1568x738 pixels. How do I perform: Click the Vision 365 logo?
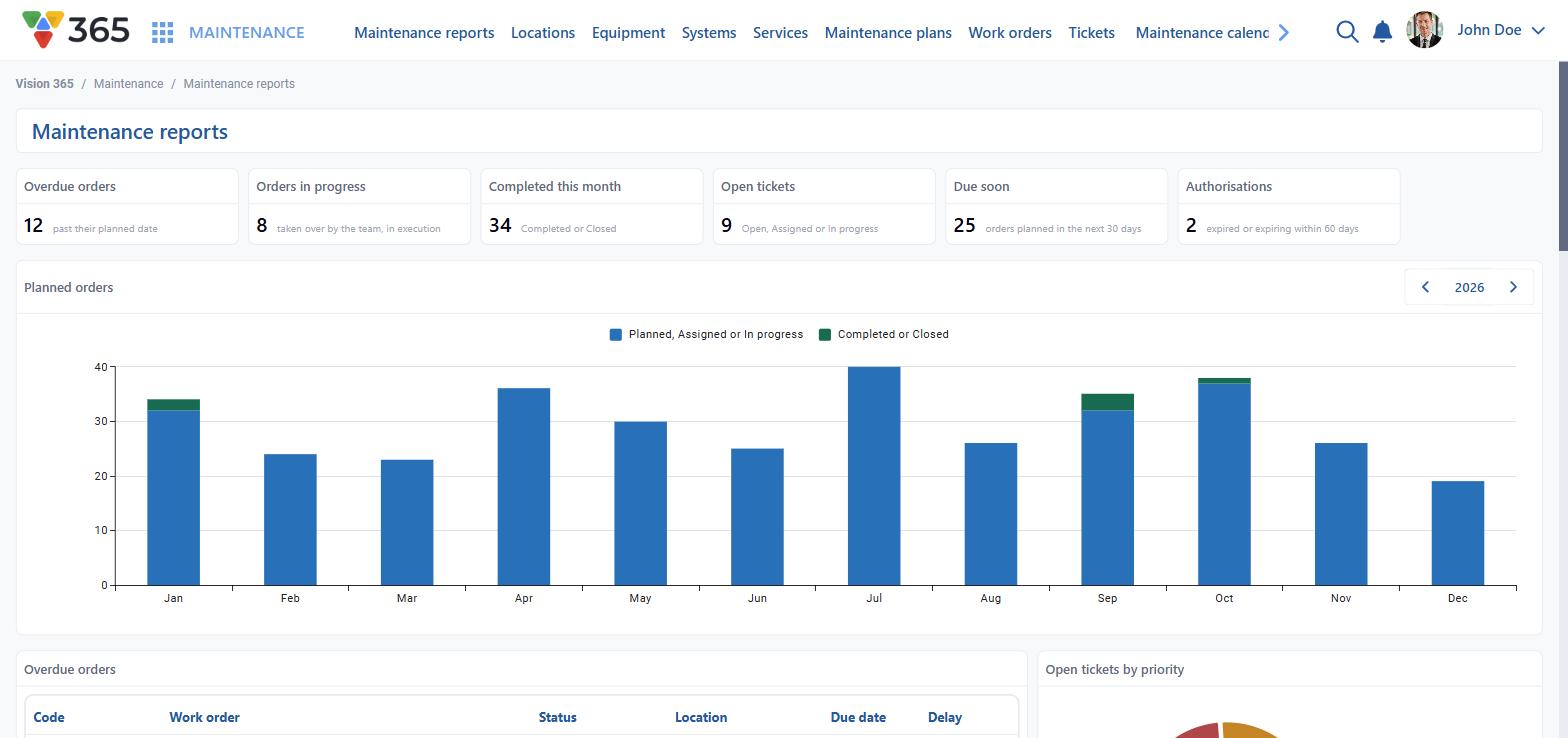(x=76, y=30)
